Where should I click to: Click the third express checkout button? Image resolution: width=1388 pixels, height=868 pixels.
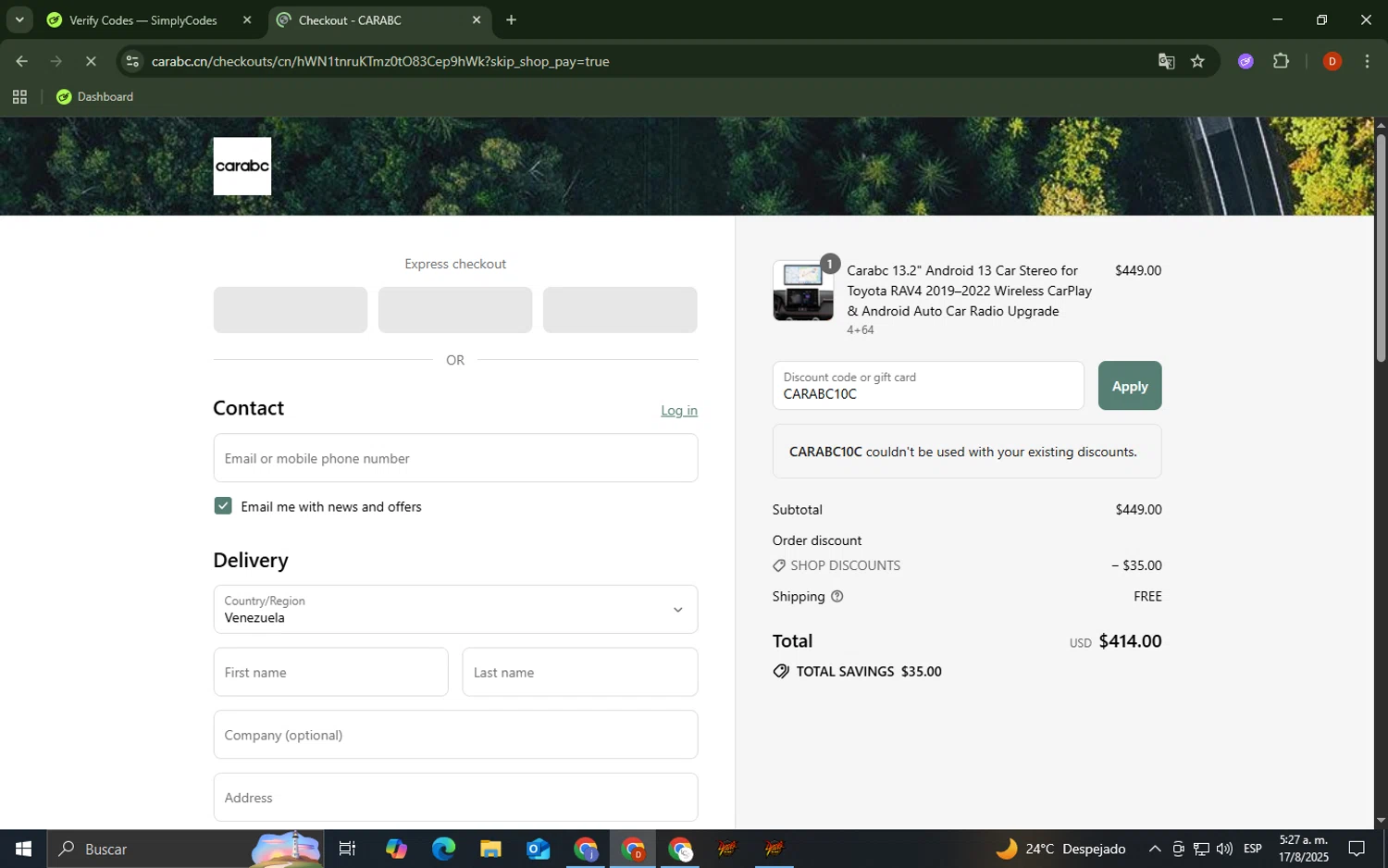[620, 310]
